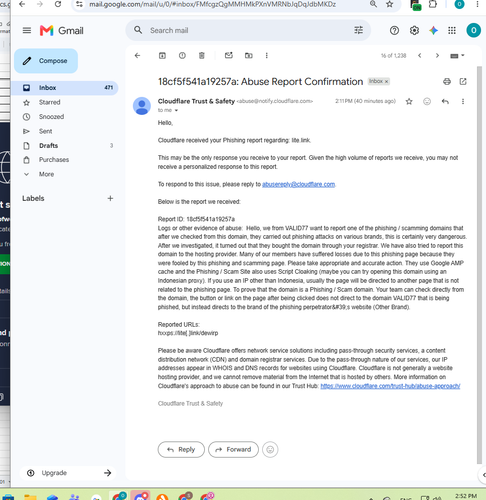Open input tools keyboard dropdown

(x=457, y=56)
